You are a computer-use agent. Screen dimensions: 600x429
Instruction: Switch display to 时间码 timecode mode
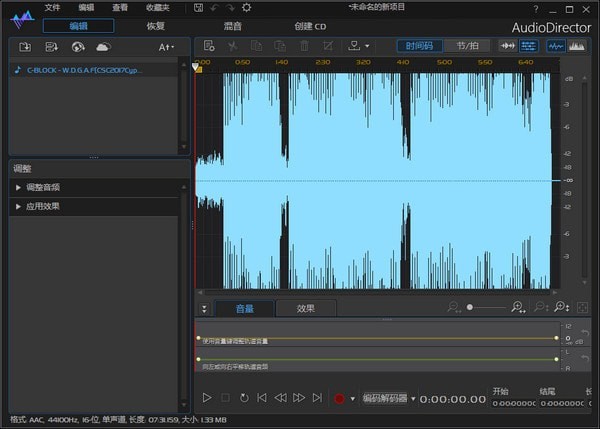coord(419,46)
